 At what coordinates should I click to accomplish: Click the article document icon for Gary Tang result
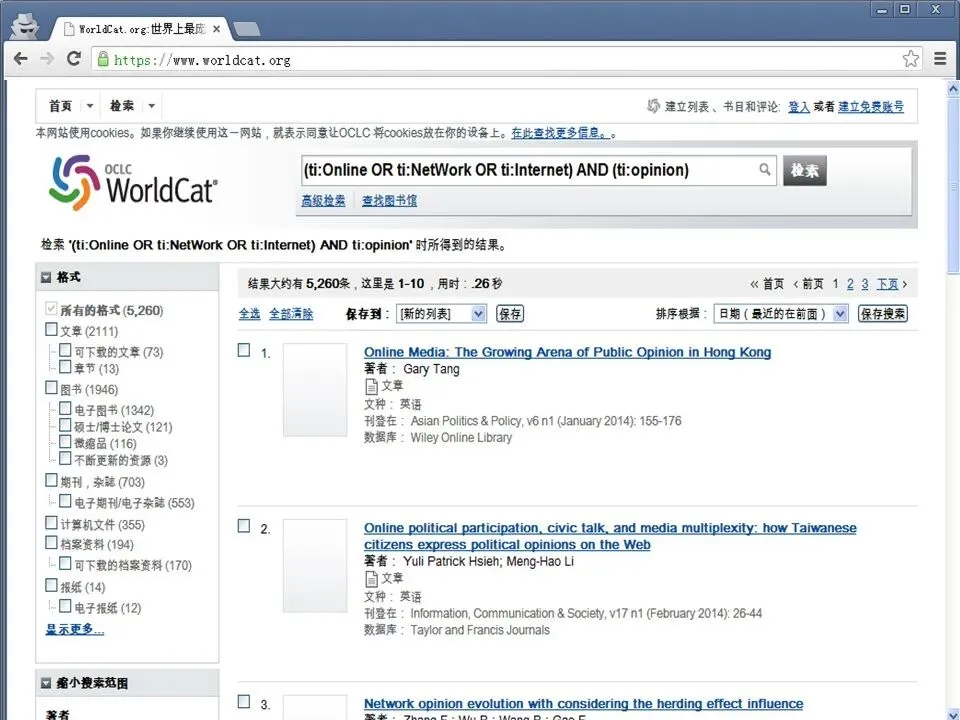tap(371, 386)
